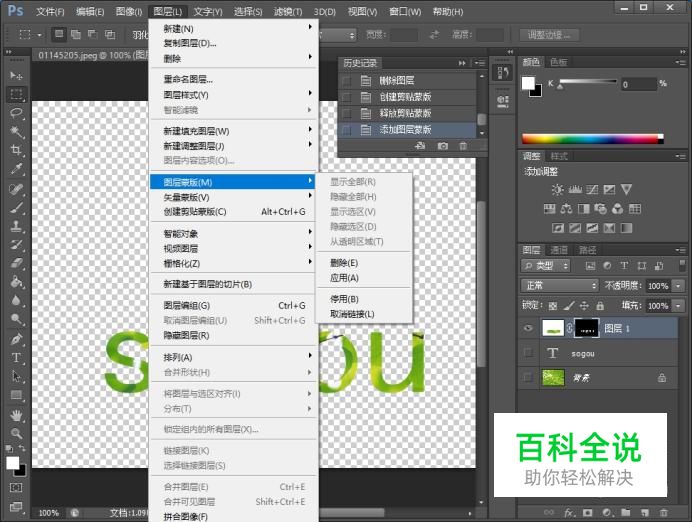Select the Move tool
The image size is (692, 522).
[16, 75]
